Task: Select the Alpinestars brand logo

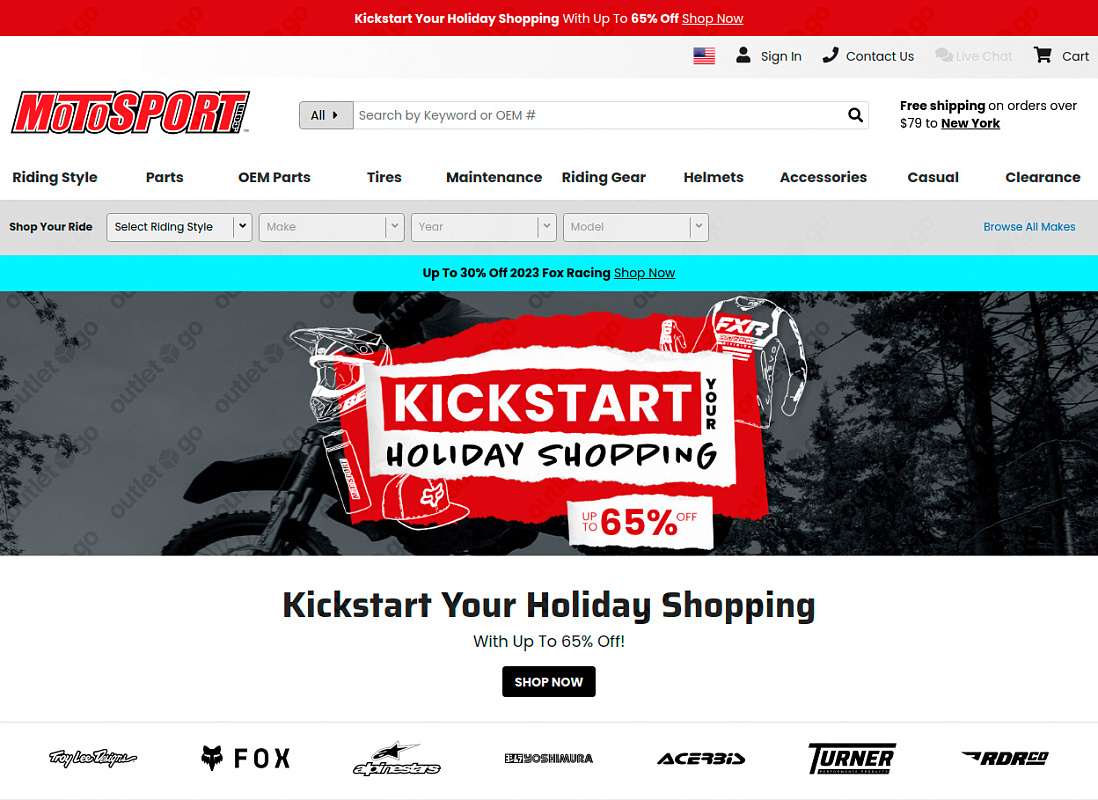Action: click(x=396, y=759)
